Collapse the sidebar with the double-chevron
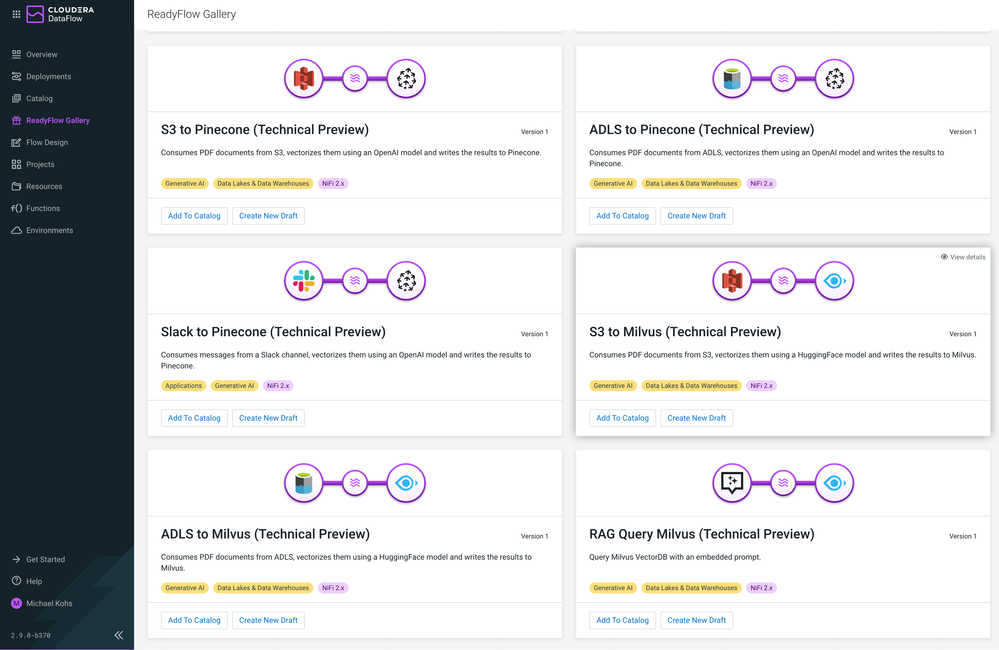Viewport: 999px width, 650px height. [x=118, y=635]
